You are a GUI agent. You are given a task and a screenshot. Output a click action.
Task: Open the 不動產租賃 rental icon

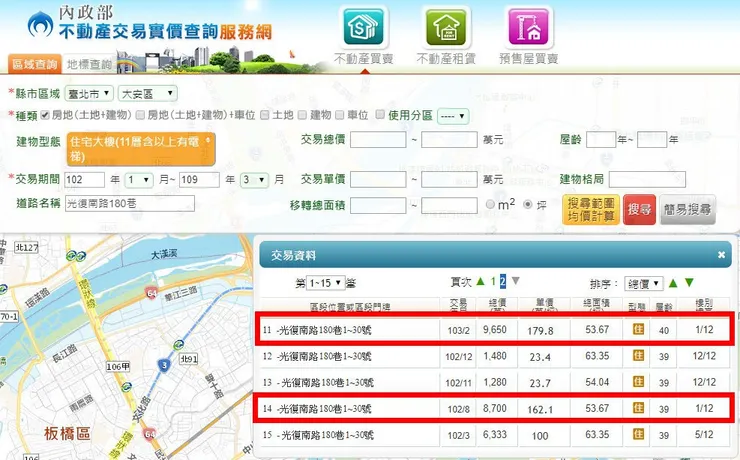coord(446,27)
